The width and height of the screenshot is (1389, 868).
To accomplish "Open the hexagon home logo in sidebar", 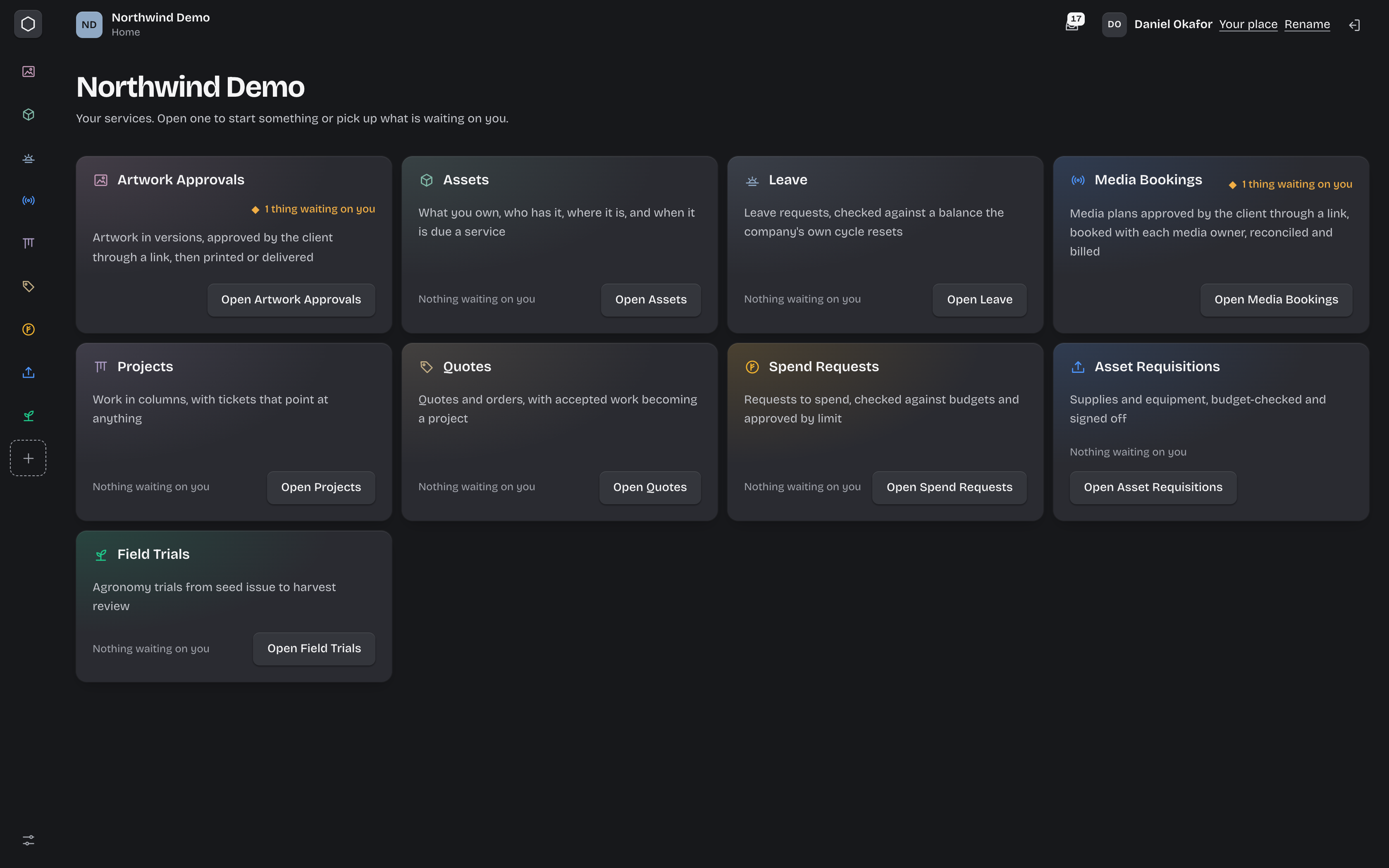I will pyautogui.click(x=28, y=24).
